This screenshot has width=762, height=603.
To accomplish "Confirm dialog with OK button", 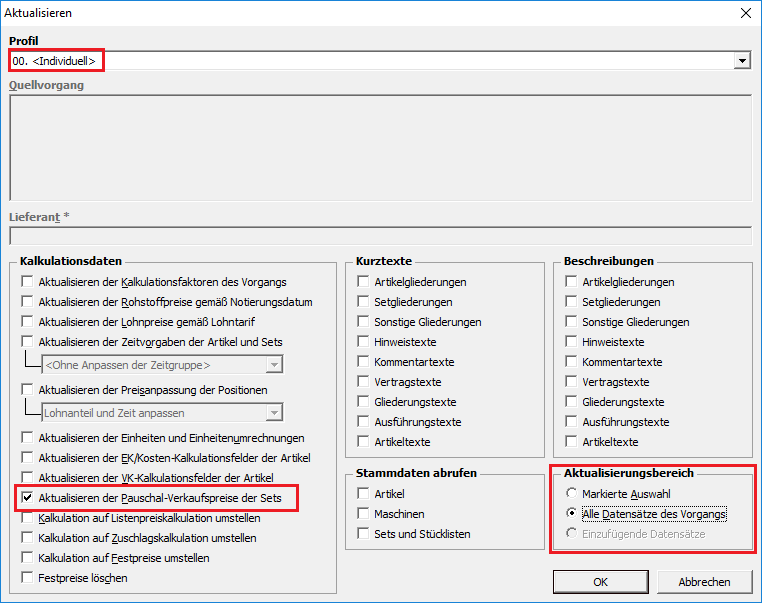I will [600, 582].
